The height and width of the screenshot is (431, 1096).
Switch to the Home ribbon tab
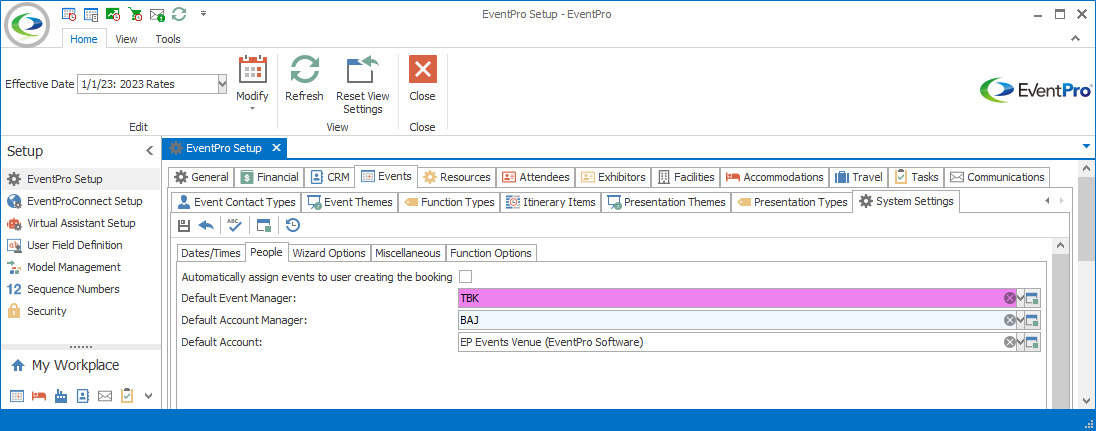pyautogui.click(x=84, y=39)
